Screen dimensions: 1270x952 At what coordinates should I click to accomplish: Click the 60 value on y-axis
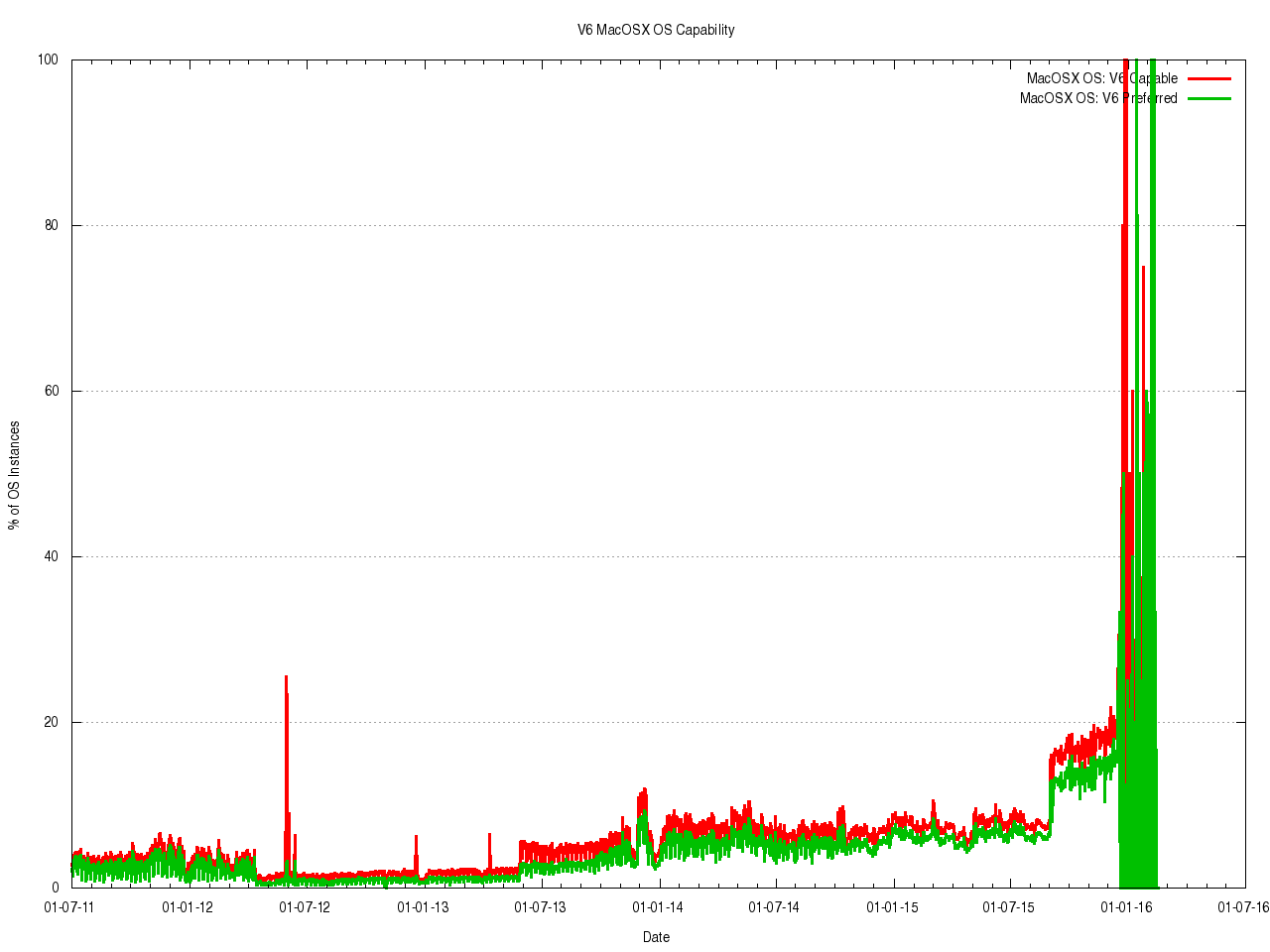[x=51, y=391]
